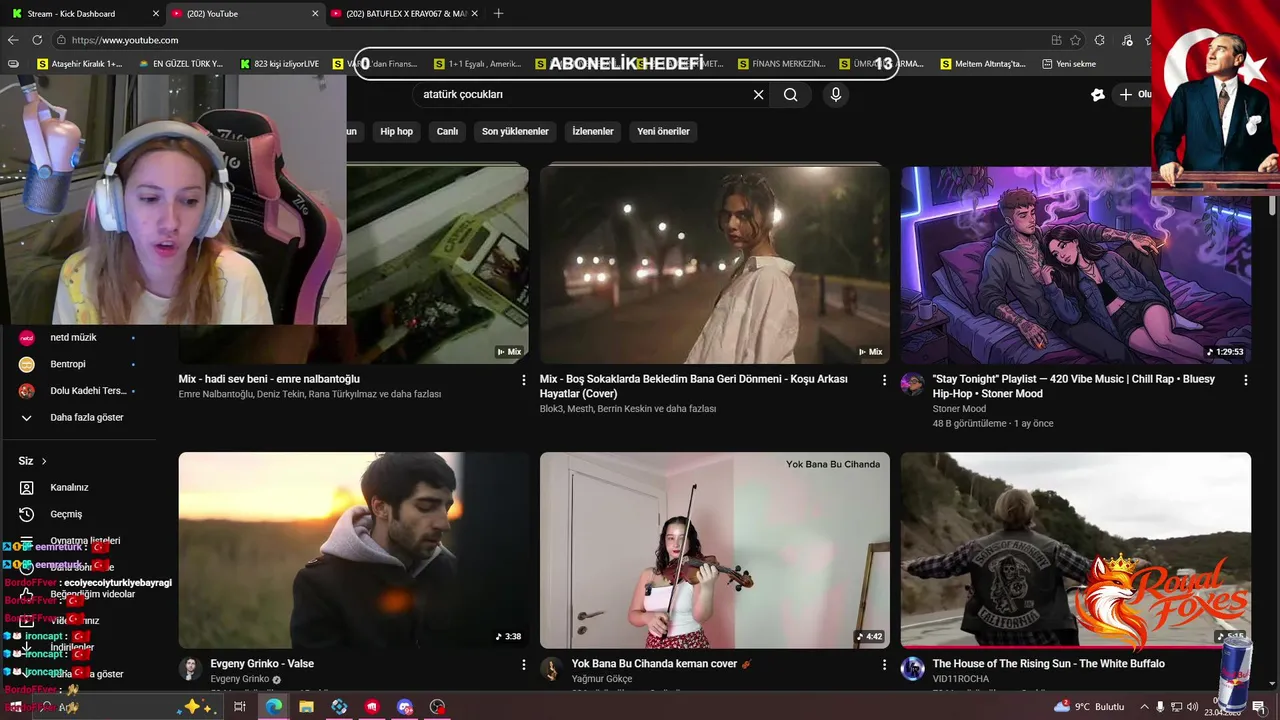Open the weather widget '9°C Bulutlu'
This screenshot has width=1280, height=720.
click(1089, 707)
